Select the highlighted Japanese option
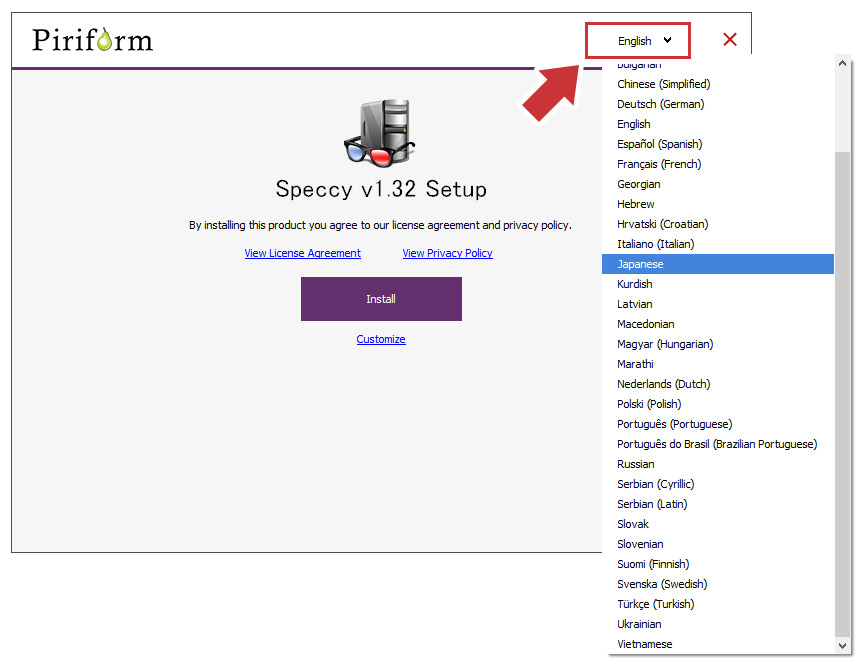Image resolution: width=864 pixels, height=667 pixels. point(718,264)
